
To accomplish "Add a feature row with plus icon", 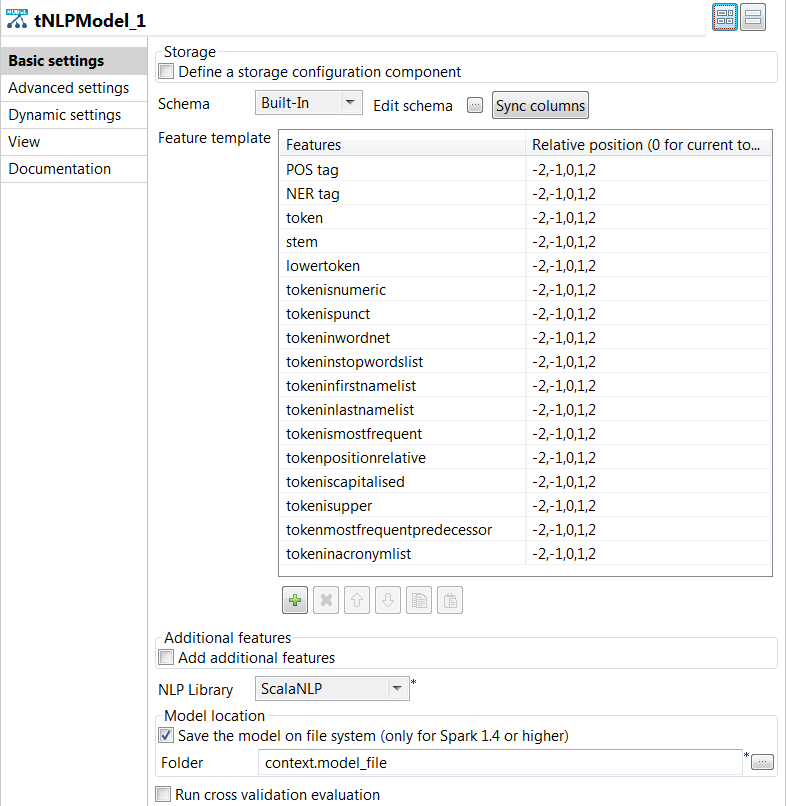I will pyautogui.click(x=295, y=600).
